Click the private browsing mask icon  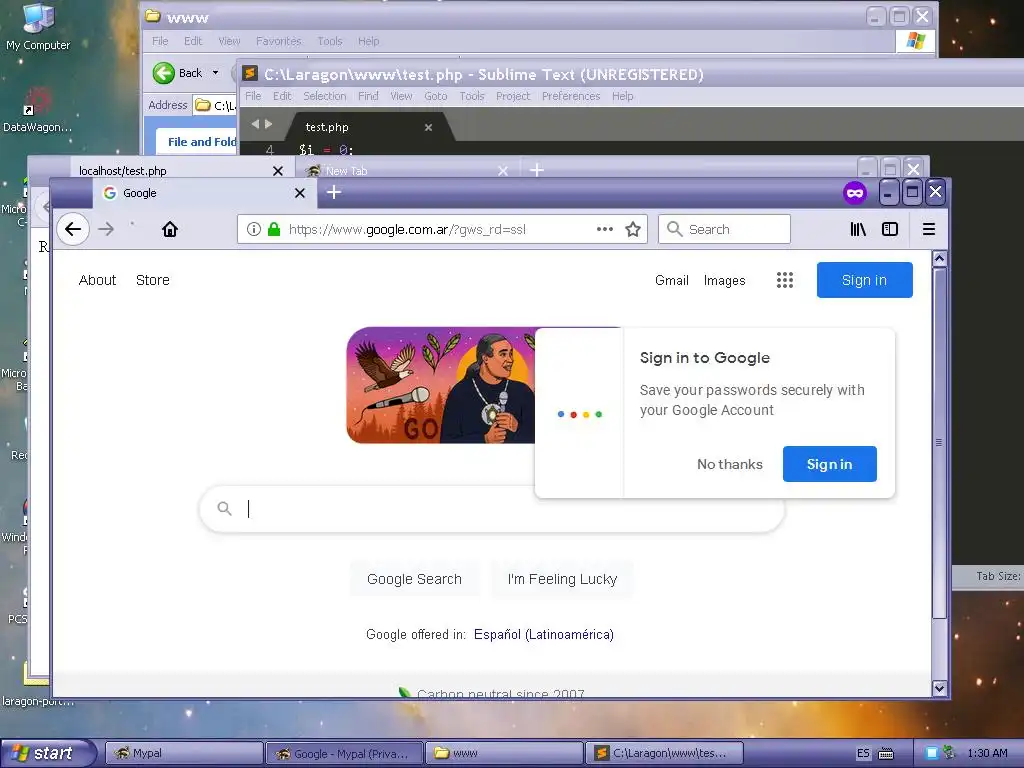[855, 193]
